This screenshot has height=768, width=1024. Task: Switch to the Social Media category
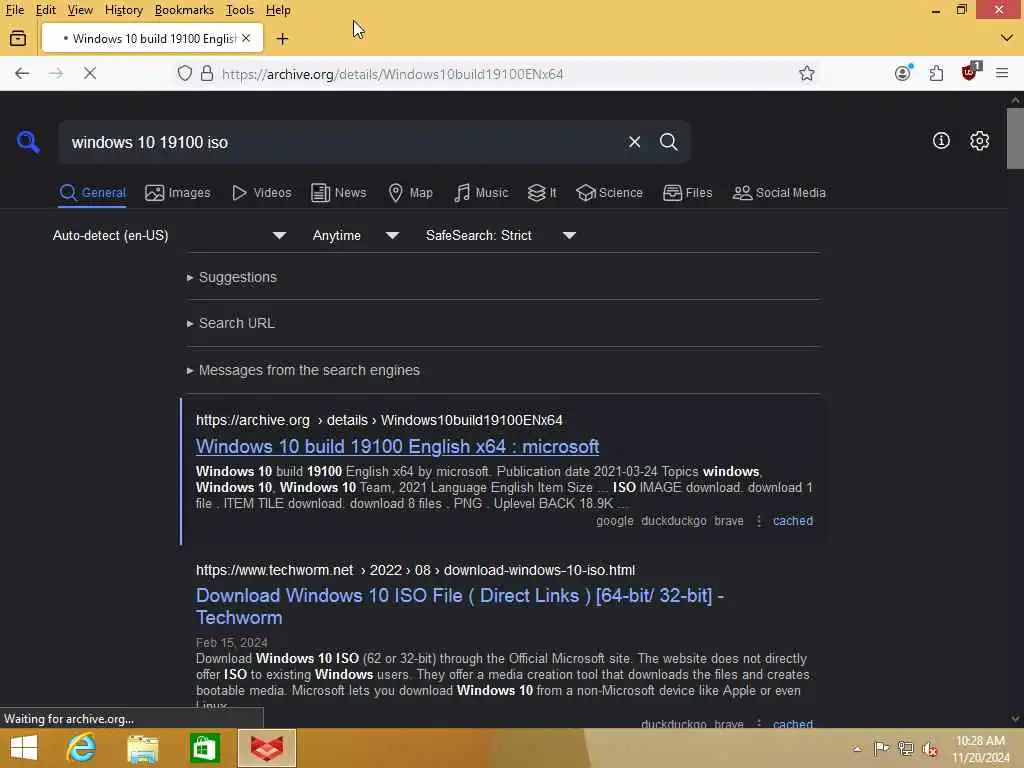779,193
